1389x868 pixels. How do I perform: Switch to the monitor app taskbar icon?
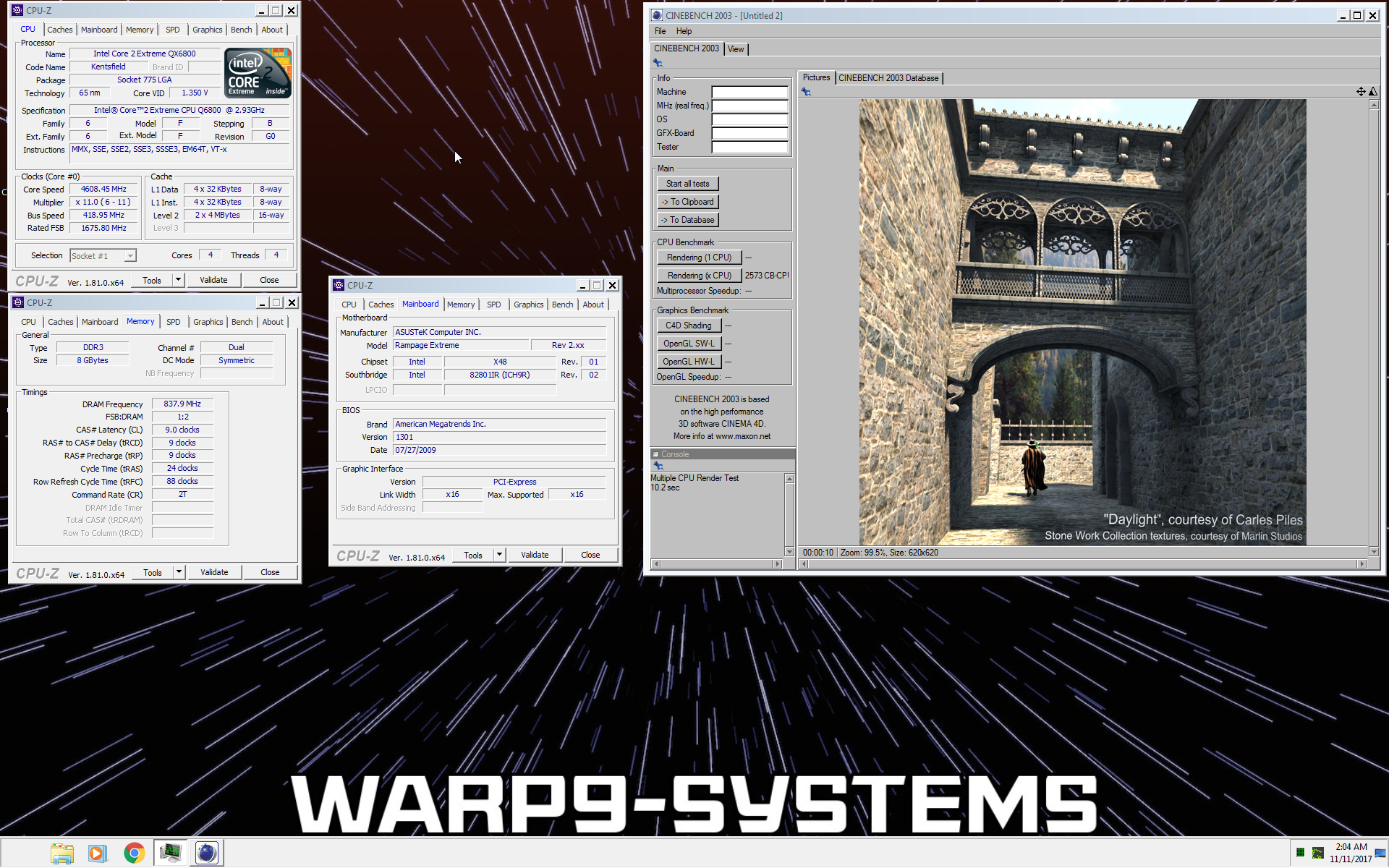(x=171, y=854)
